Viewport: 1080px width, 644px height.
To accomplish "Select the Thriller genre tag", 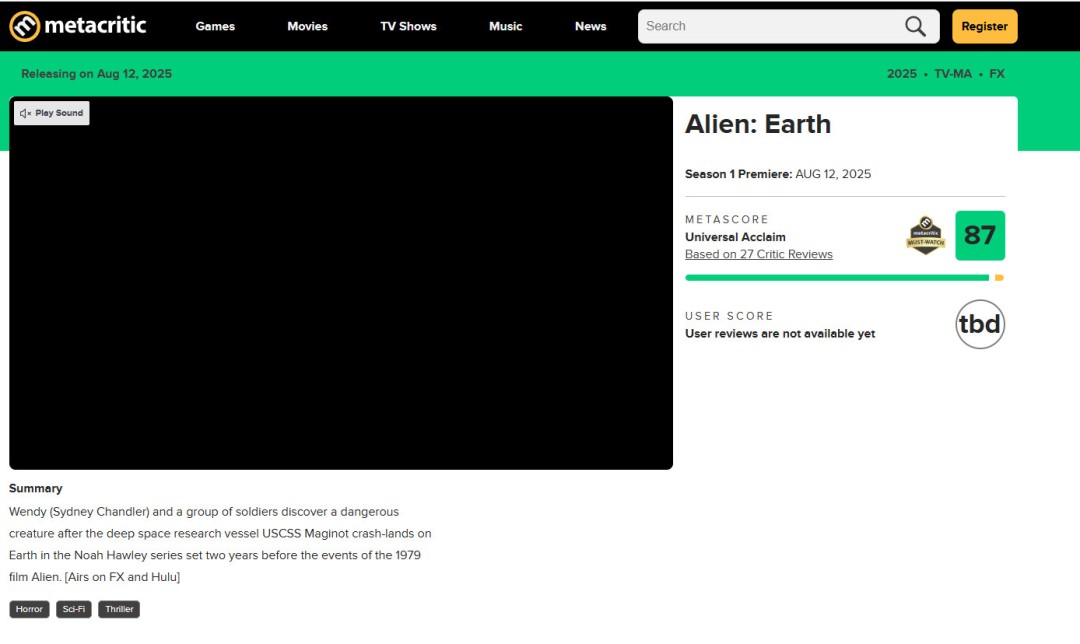I will (119, 609).
